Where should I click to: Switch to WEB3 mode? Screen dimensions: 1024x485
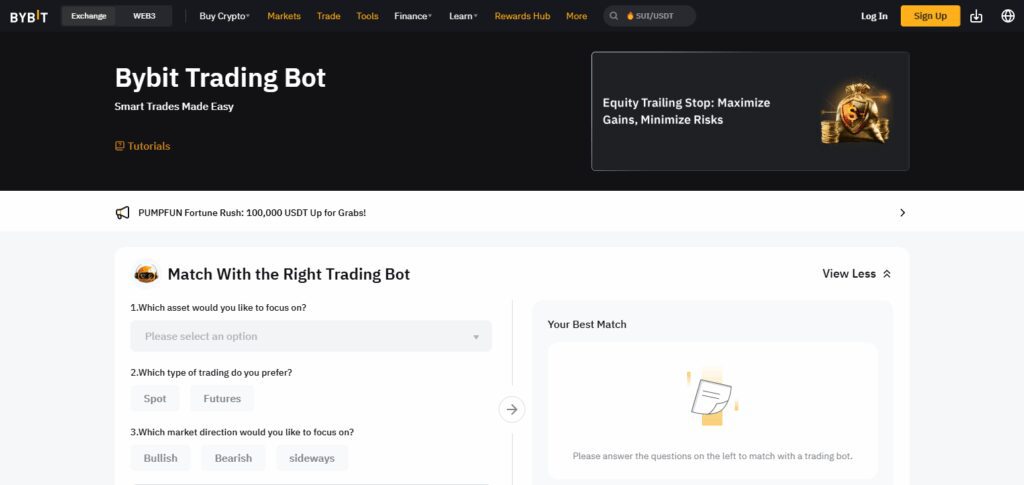(144, 16)
